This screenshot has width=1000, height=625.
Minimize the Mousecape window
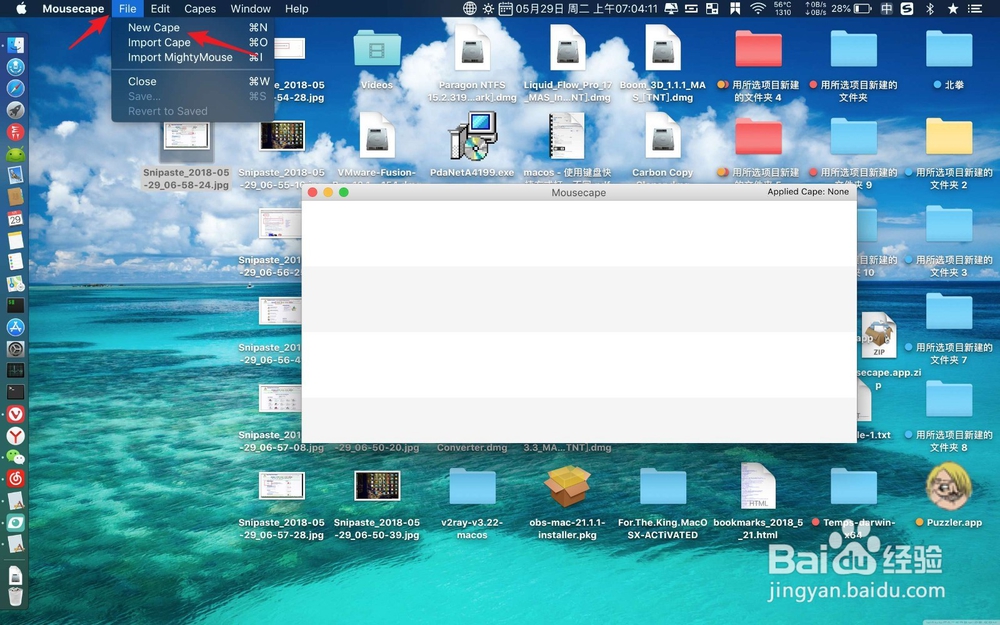(328, 192)
